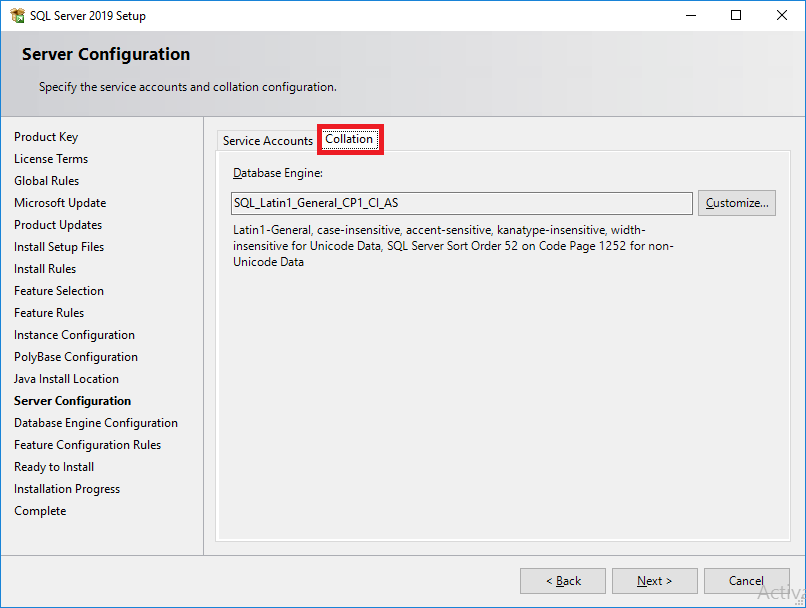806x608 pixels.
Task: Select Product Updates step in sidebar
Action: click(58, 225)
